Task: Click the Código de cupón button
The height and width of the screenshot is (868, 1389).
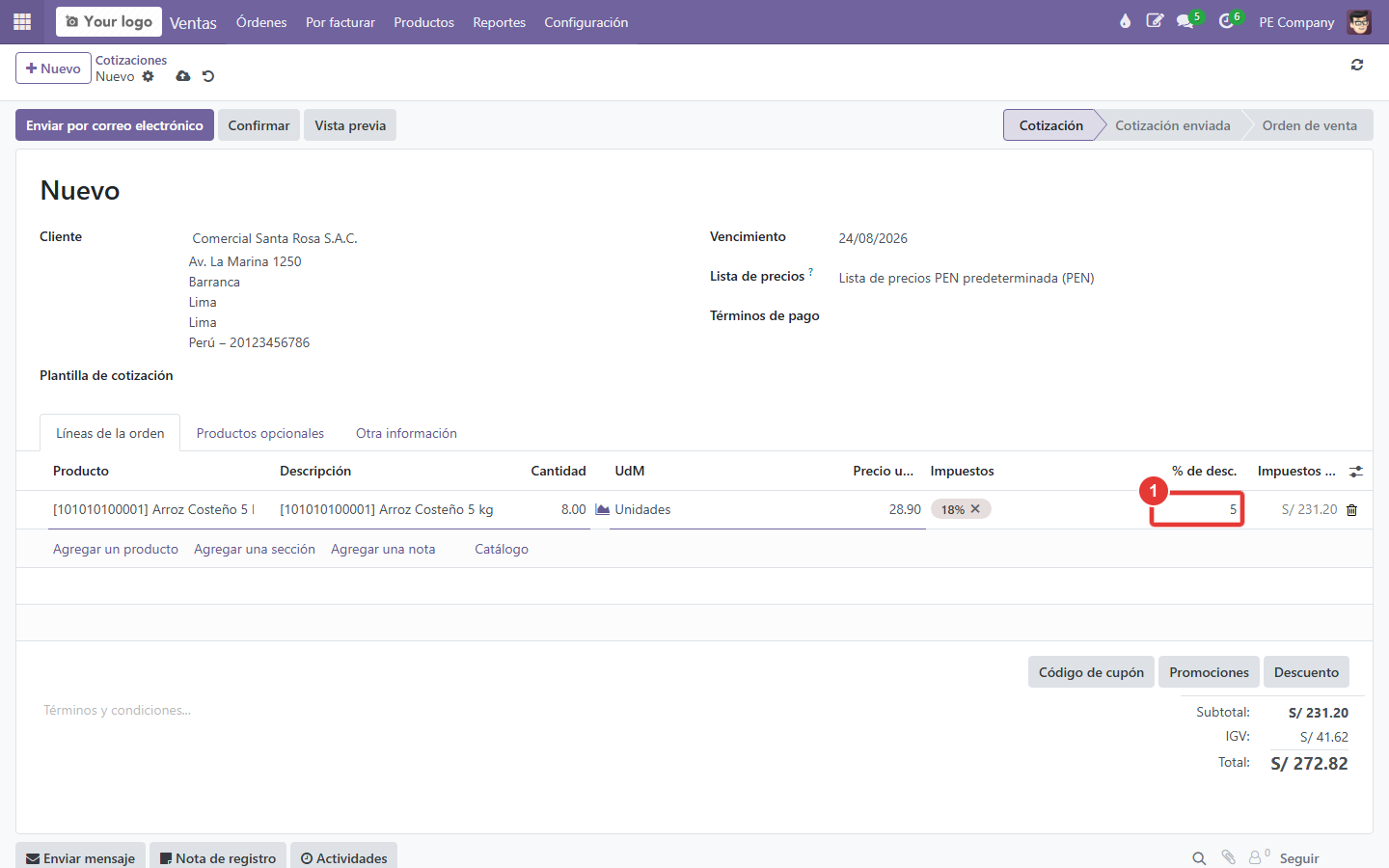Action: click(1091, 672)
